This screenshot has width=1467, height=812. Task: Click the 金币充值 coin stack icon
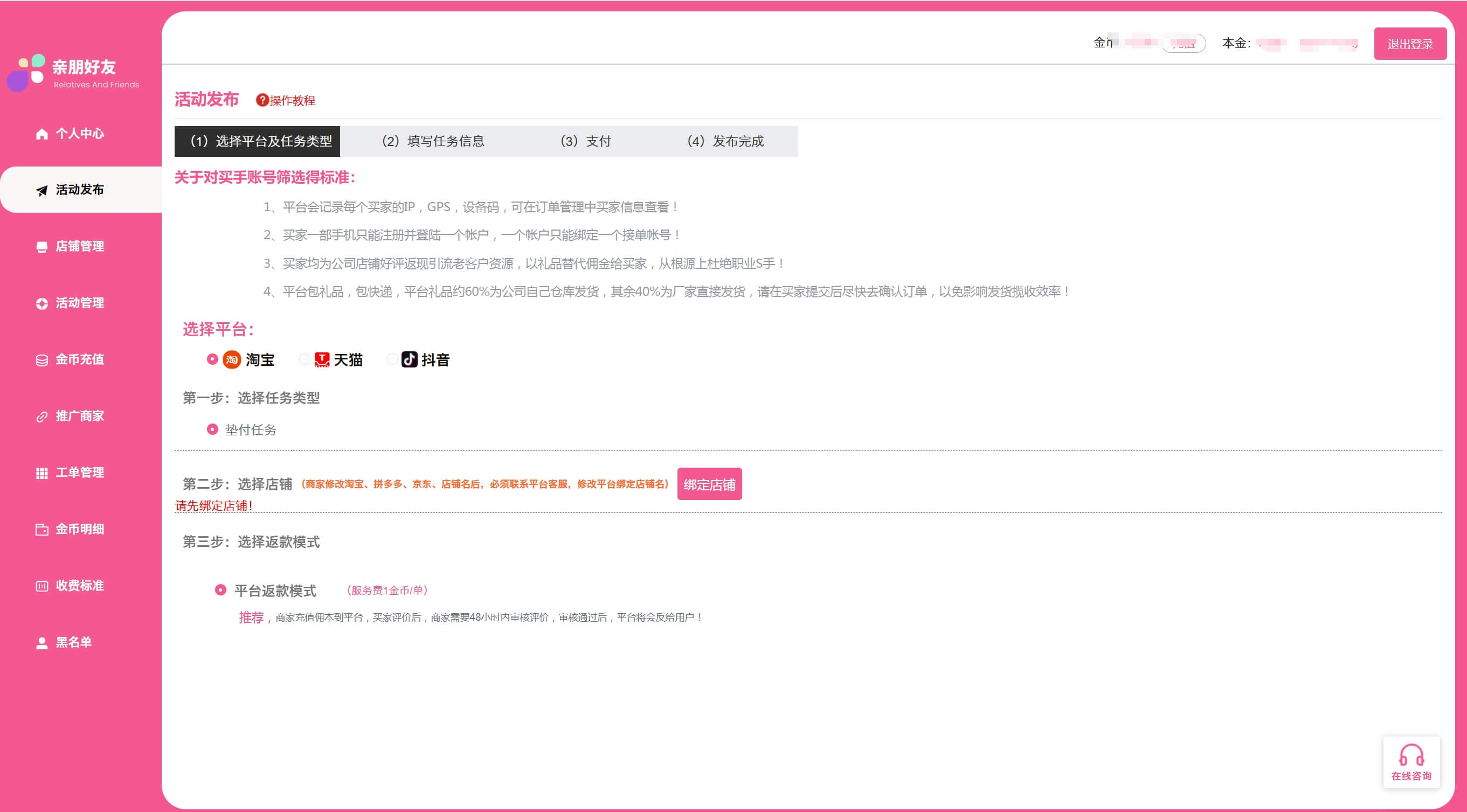tap(41, 360)
